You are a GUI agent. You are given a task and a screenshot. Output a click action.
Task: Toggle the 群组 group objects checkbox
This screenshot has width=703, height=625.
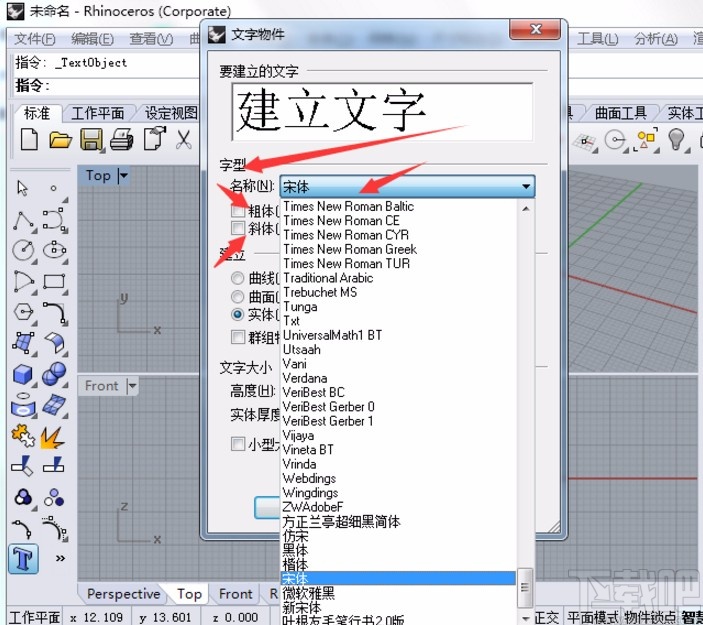coord(238,337)
